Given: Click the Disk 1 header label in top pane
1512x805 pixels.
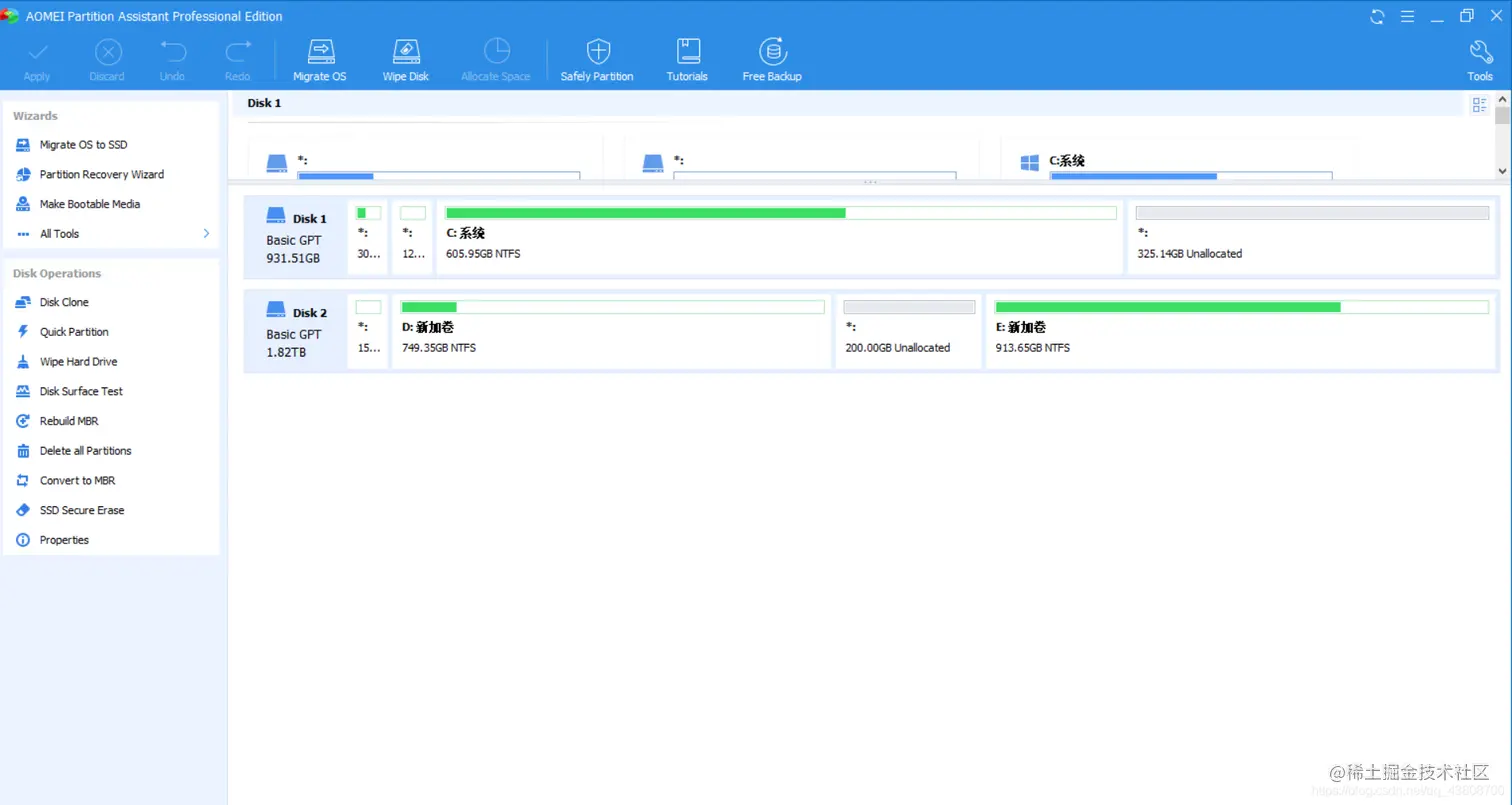Looking at the screenshot, I should (265, 103).
